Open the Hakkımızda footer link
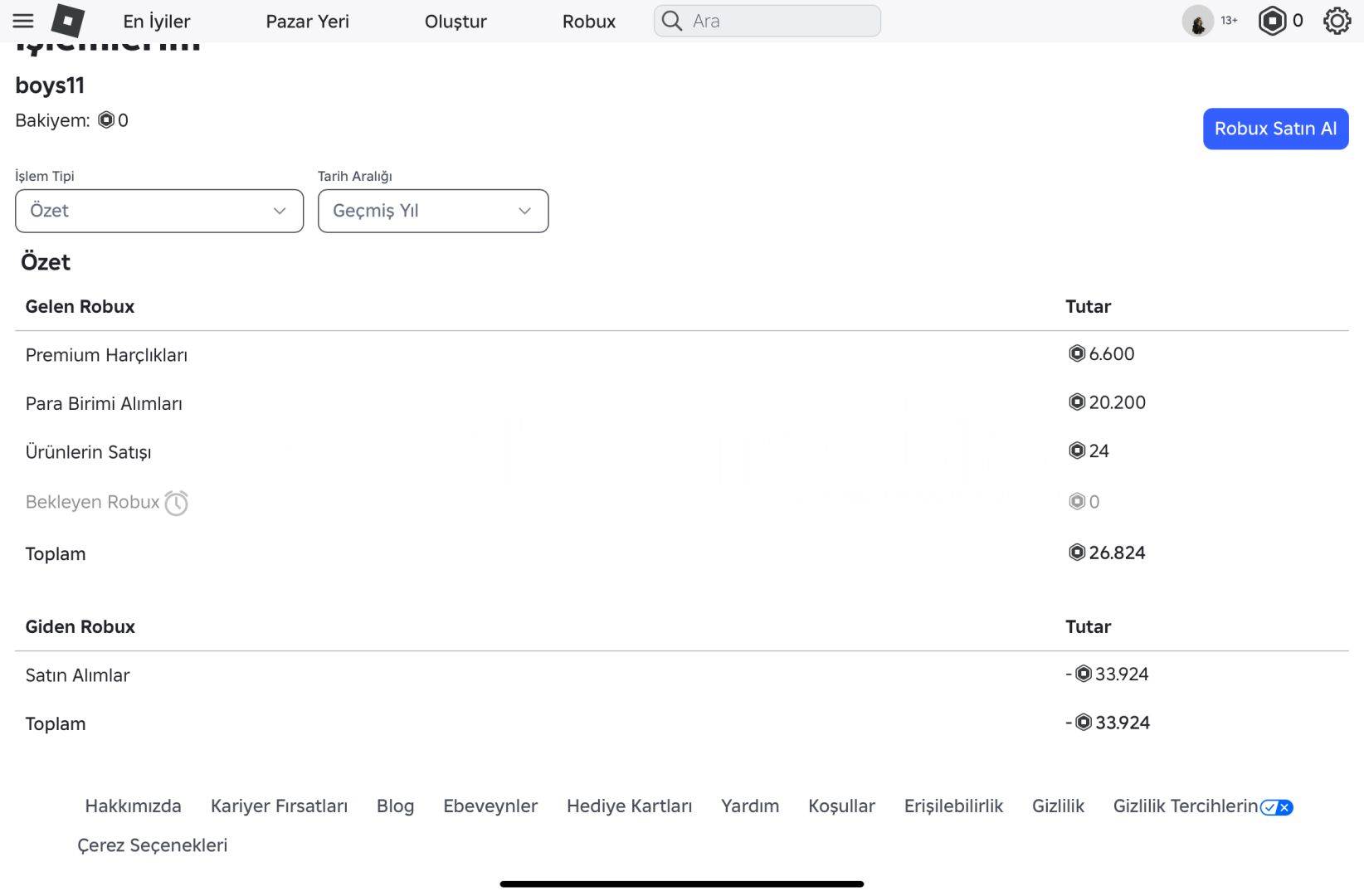 pyautogui.click(x=133, y=806)
